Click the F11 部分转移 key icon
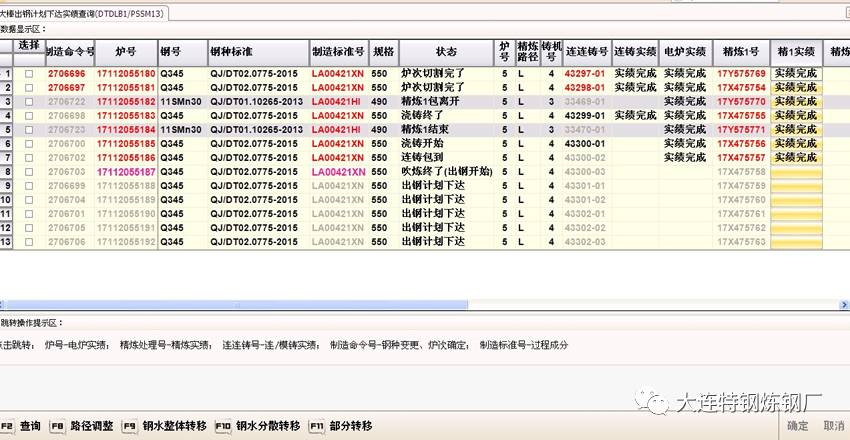 [319, 426]
